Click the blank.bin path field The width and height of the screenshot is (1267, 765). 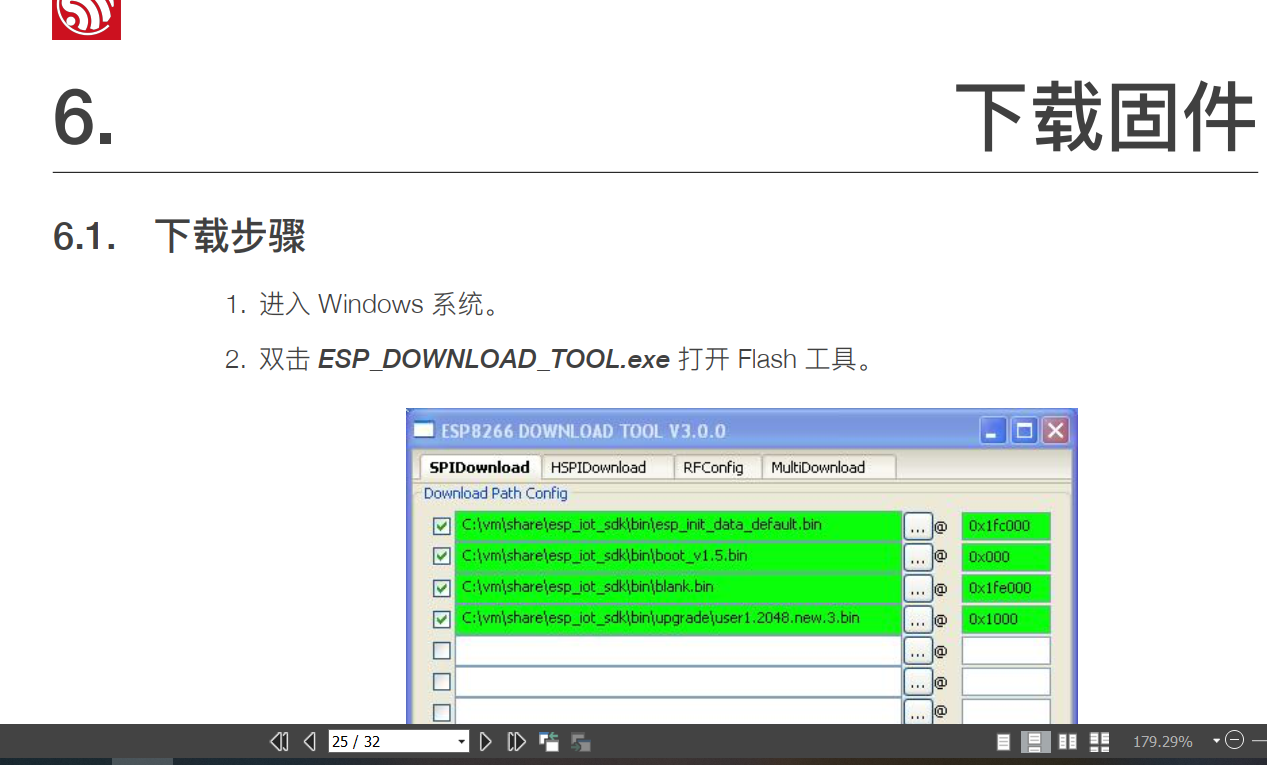pos(678,588)
